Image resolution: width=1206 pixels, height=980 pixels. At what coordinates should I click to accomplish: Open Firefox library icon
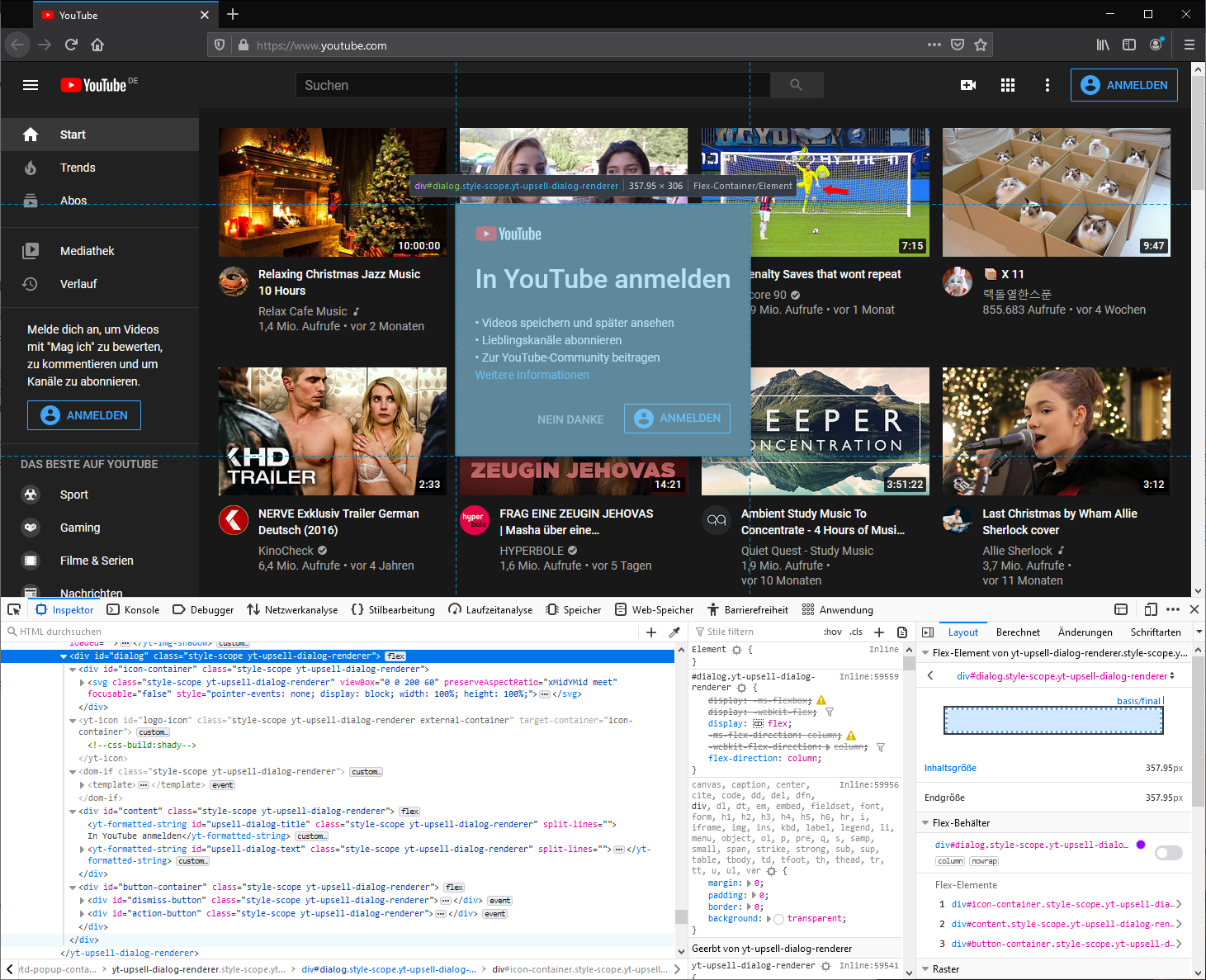(x=1103, y=45)
